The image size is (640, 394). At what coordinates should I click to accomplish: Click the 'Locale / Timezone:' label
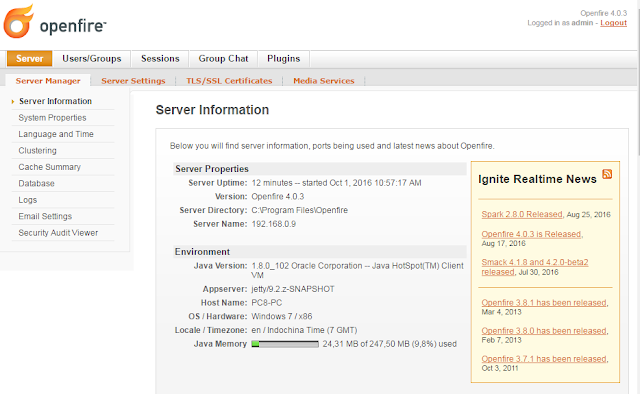211,330
